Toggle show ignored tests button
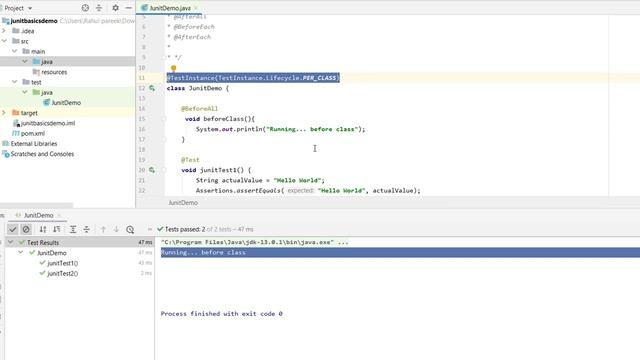 [26, 229]
